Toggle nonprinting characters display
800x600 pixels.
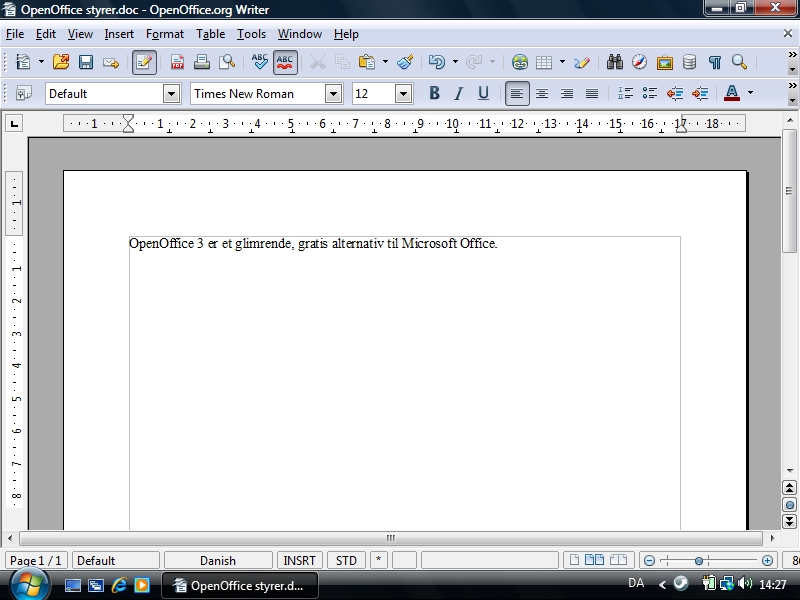click(715, 62)
